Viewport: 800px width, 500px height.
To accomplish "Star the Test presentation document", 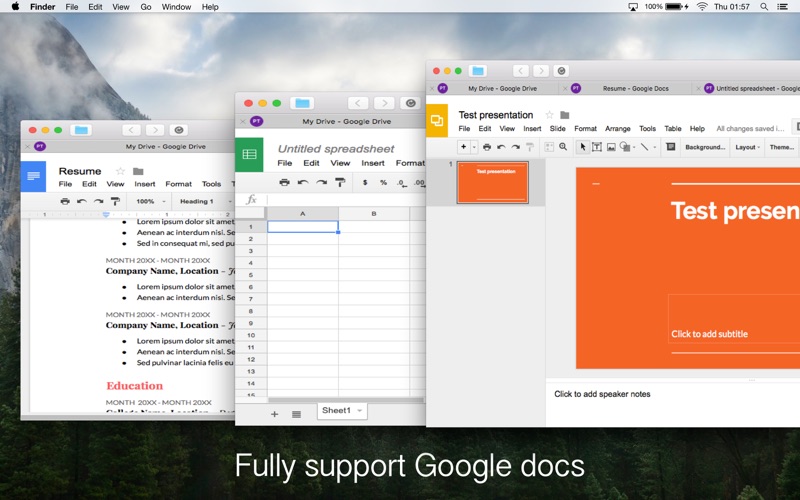I will (x=549, y=115).
